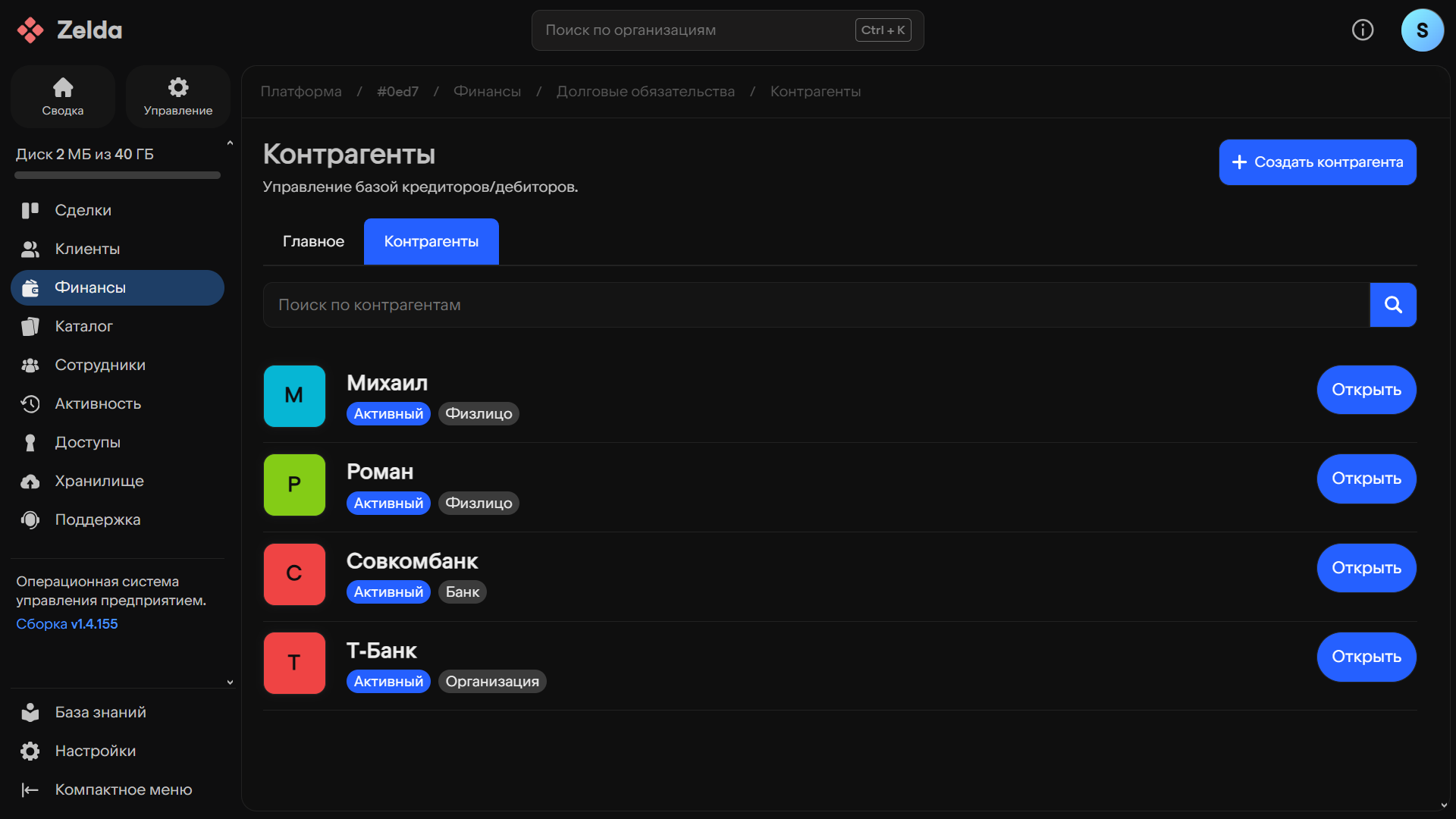1456x819 pixels.
Task: Open Доступы keyhole item
Action: pyautogui.click(x=87, y=442)
